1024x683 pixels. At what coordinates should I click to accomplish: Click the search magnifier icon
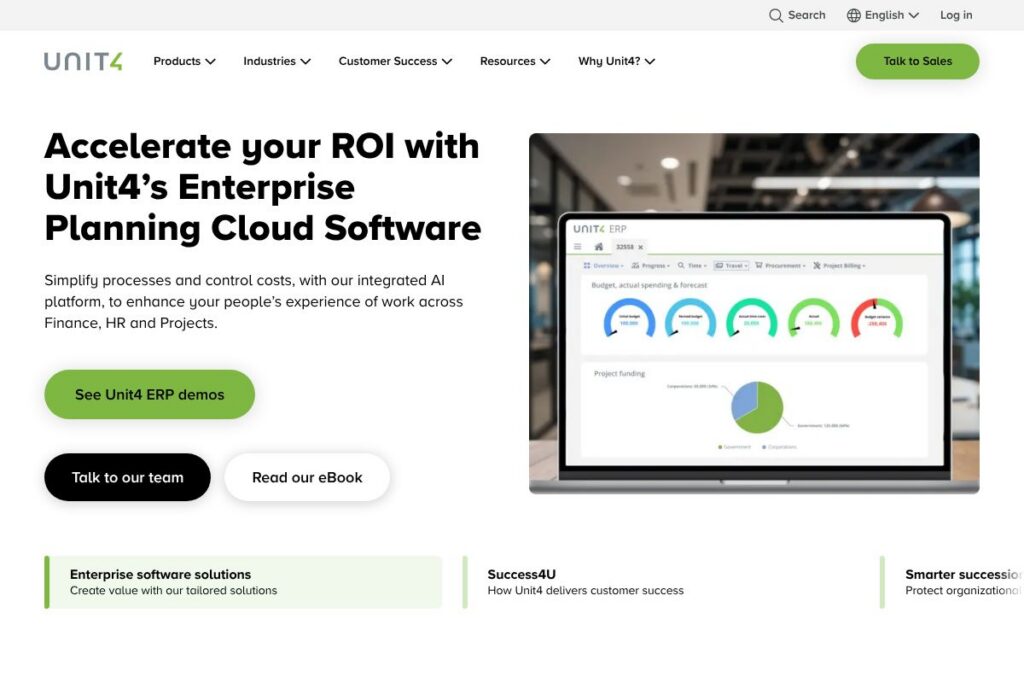(x=776, y=15)
